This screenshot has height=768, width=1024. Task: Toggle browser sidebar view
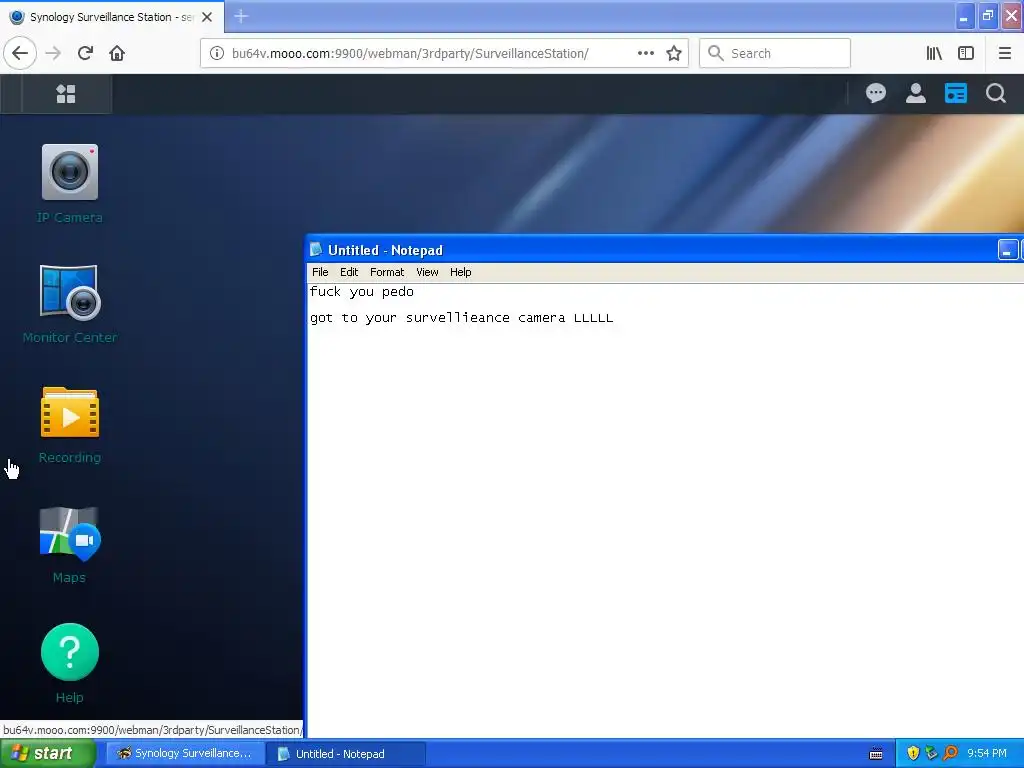[x=966, y=54]
